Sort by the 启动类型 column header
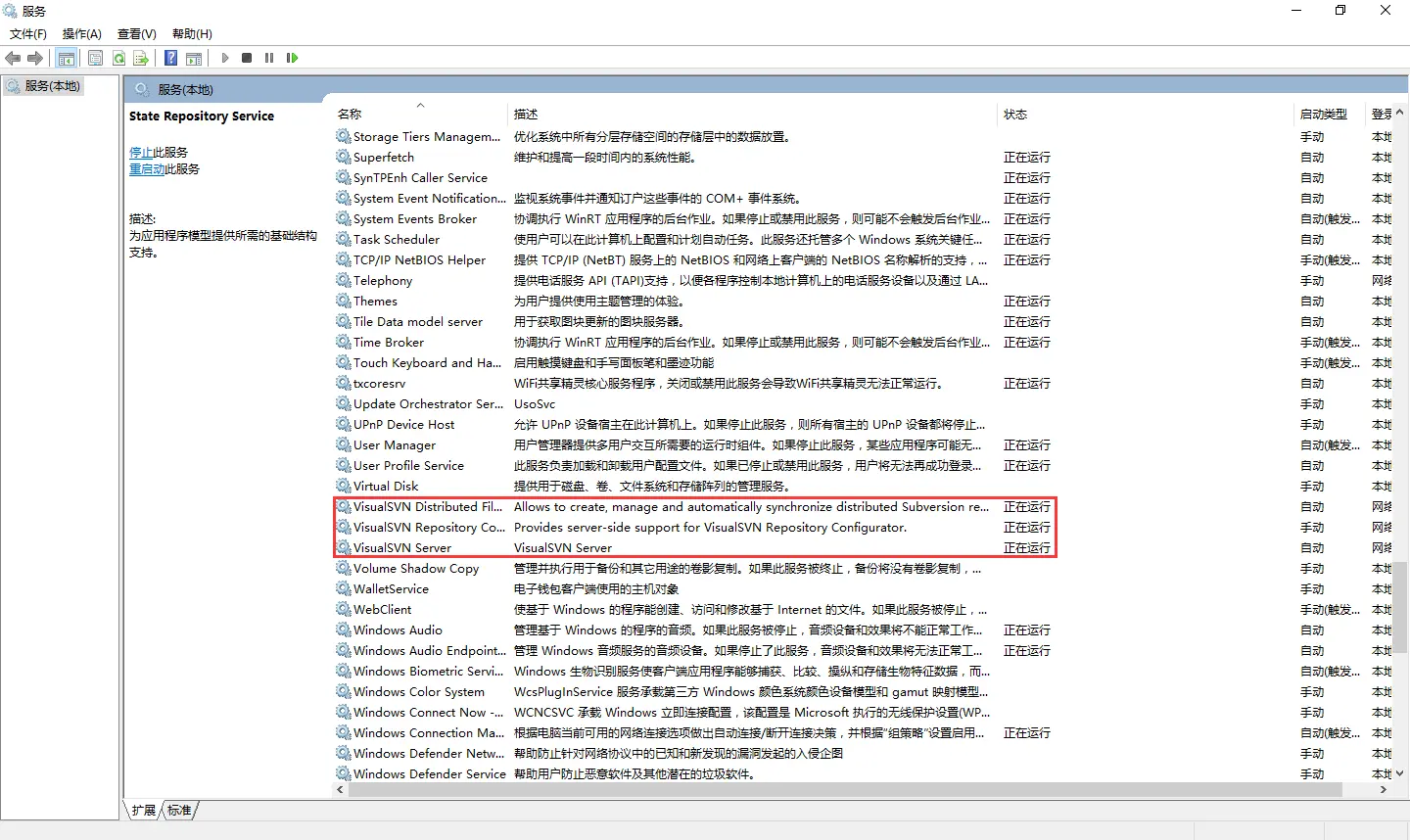1410x840 pixels. click(x=1329, y=115)
